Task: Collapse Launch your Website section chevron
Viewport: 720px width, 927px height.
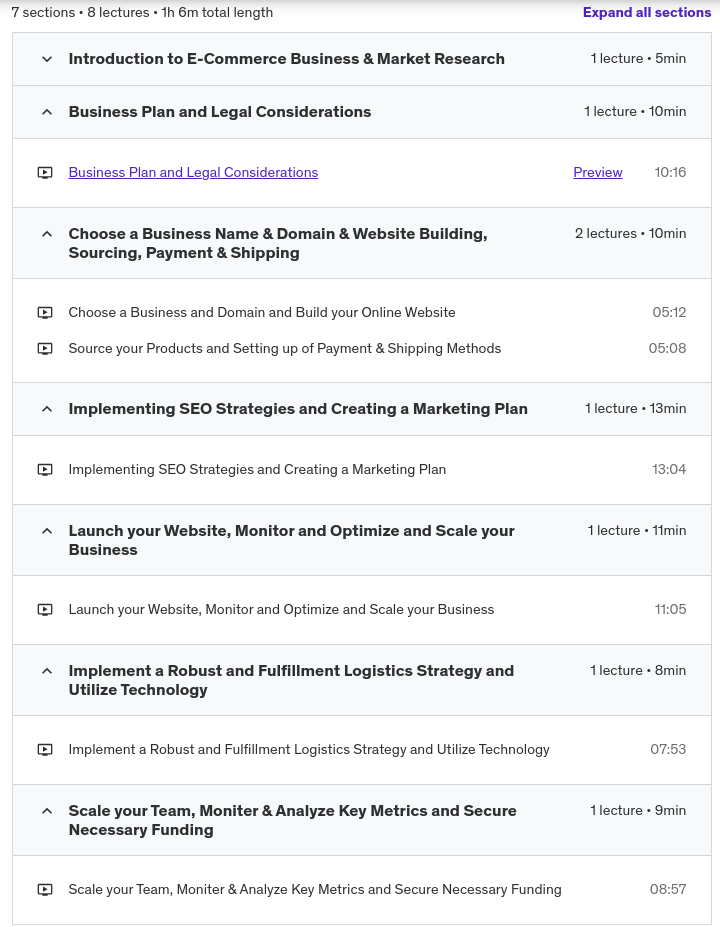Action: 46,531
